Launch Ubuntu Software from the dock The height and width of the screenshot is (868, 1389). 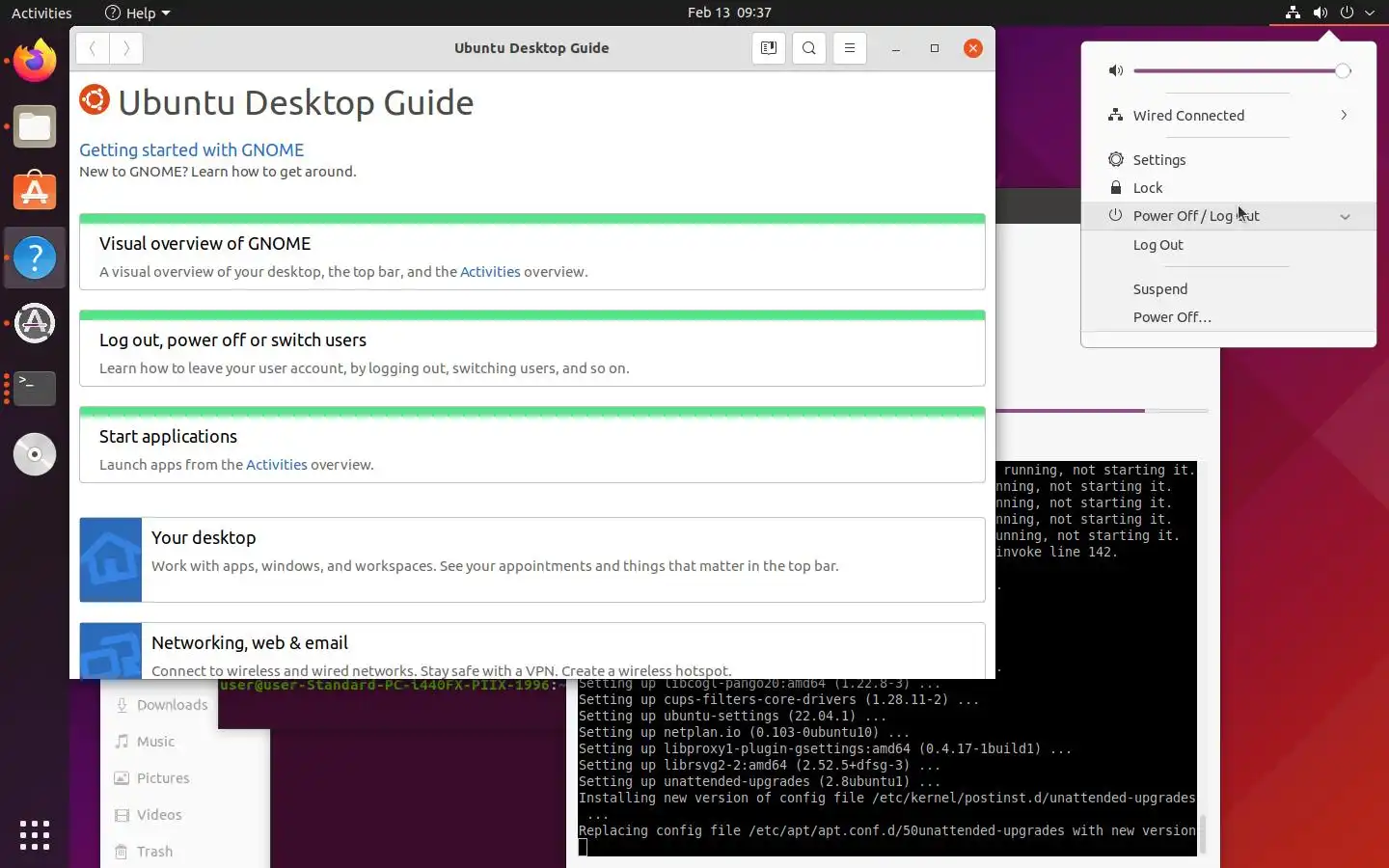click(x=35, y=192)
